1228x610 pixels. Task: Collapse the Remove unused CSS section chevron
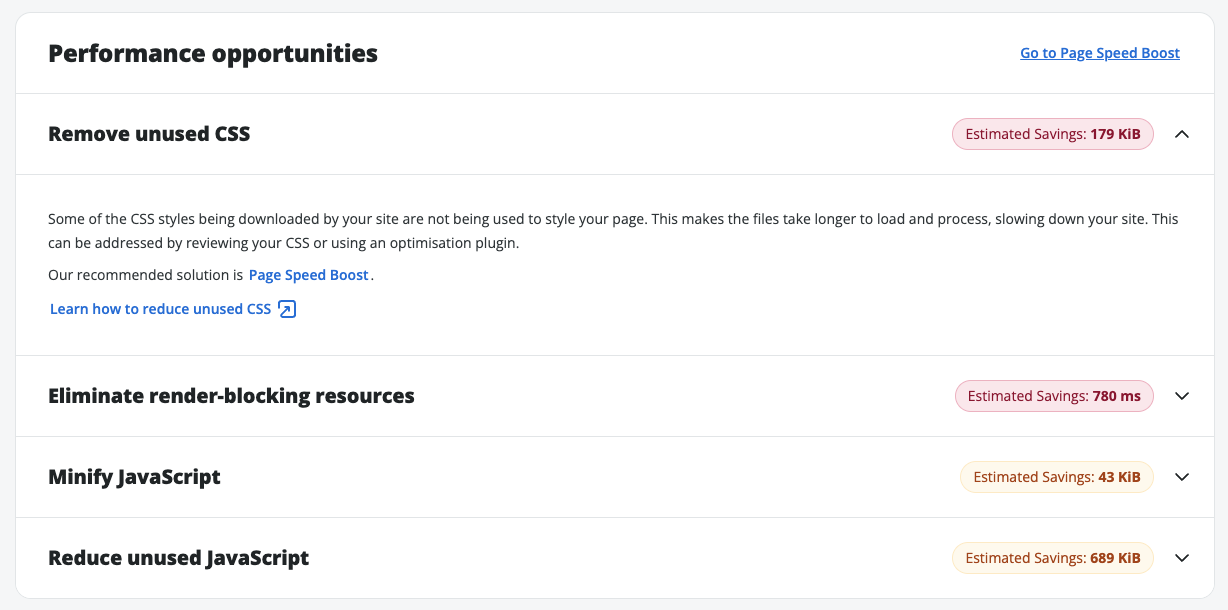point(1182,134)
